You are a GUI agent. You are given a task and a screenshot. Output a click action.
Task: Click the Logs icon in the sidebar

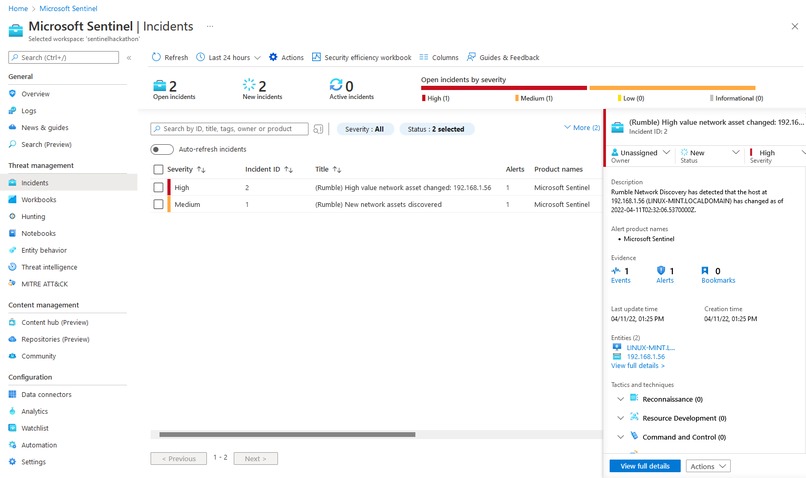(12, 111)
